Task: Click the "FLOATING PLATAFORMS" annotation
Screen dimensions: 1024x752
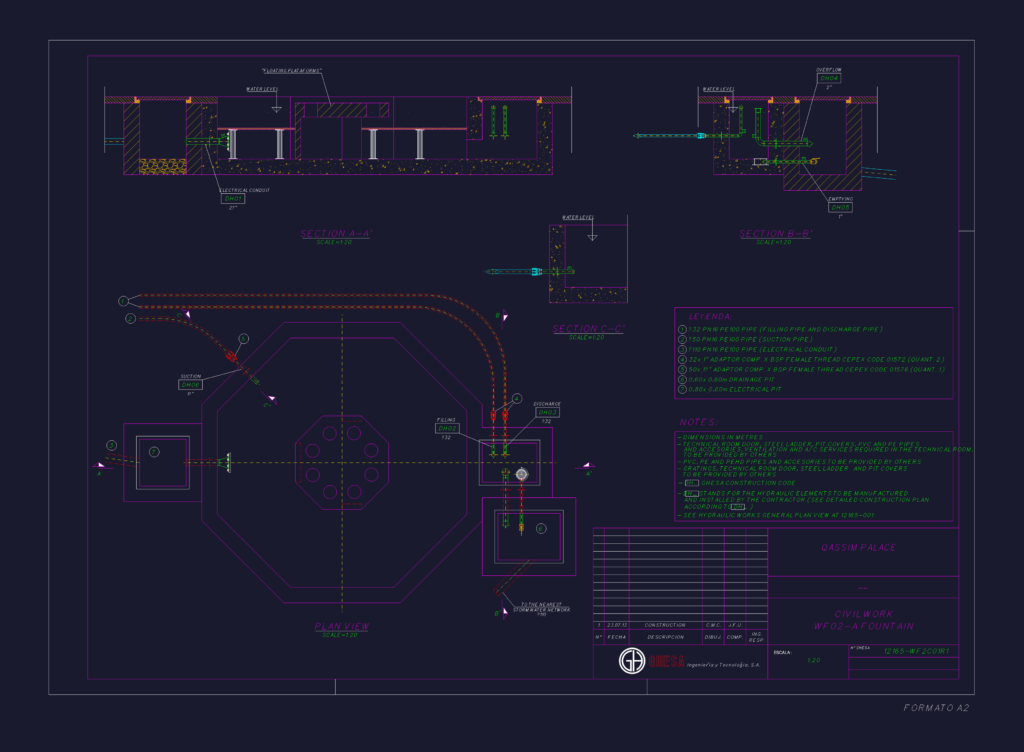Action: pos(292,70)
